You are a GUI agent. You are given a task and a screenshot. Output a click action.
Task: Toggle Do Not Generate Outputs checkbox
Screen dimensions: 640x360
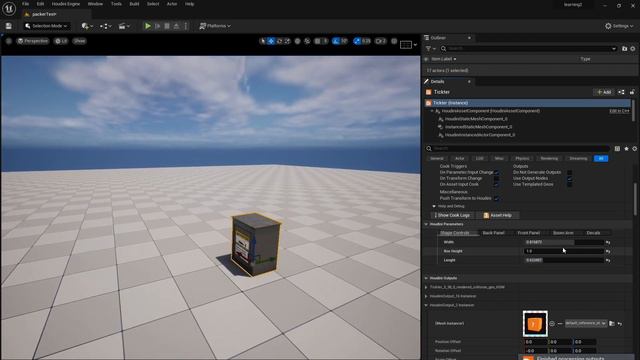569,173
